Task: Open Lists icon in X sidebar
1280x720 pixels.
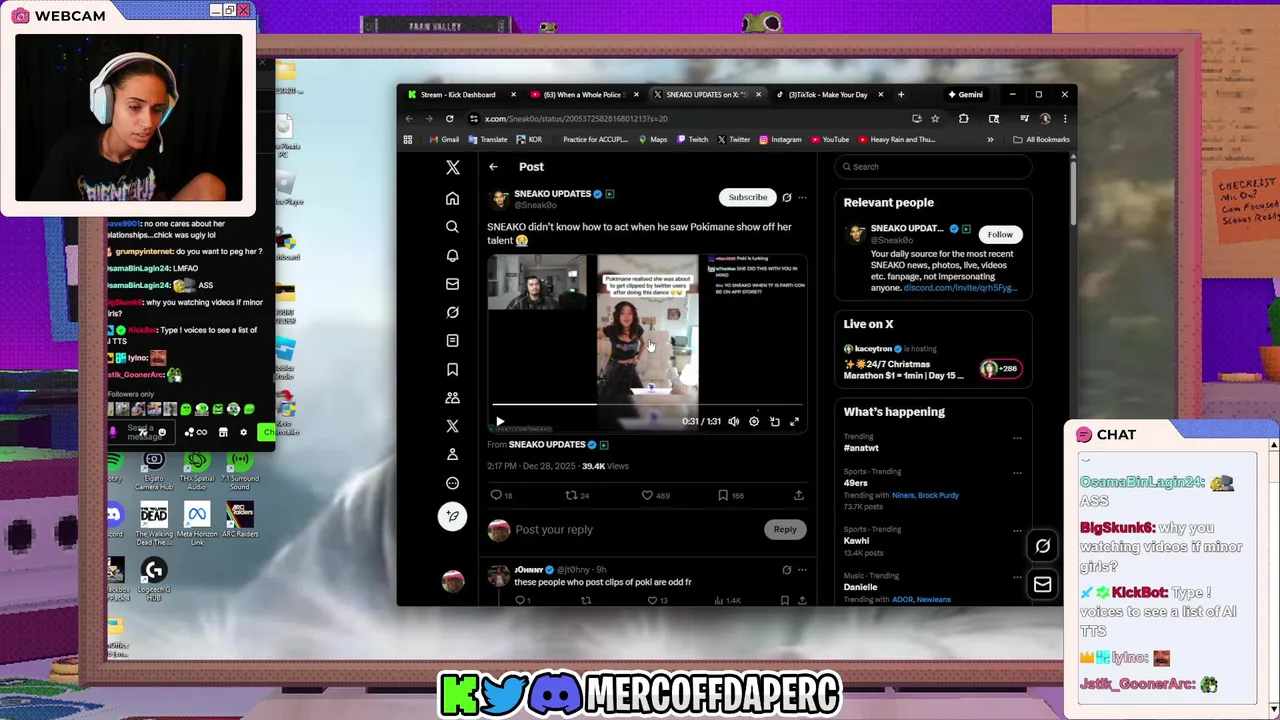Action: [452, 341]
